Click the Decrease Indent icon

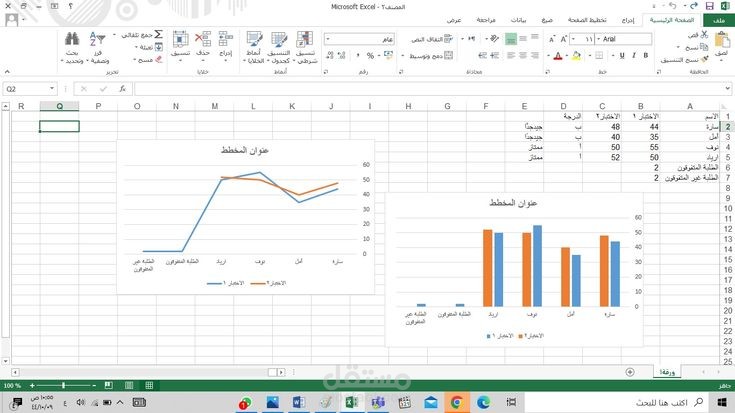click(x=495, y=55)
